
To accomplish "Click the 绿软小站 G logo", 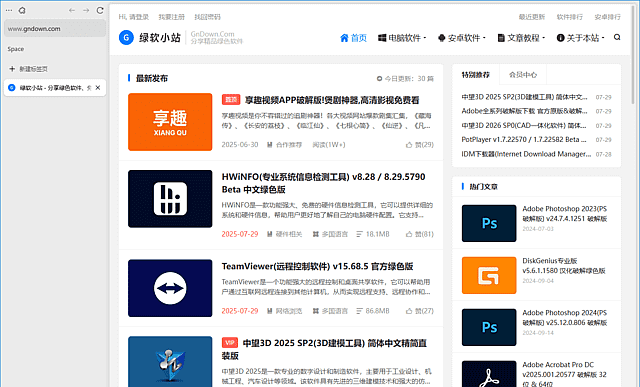I will [x=126, y=38].
